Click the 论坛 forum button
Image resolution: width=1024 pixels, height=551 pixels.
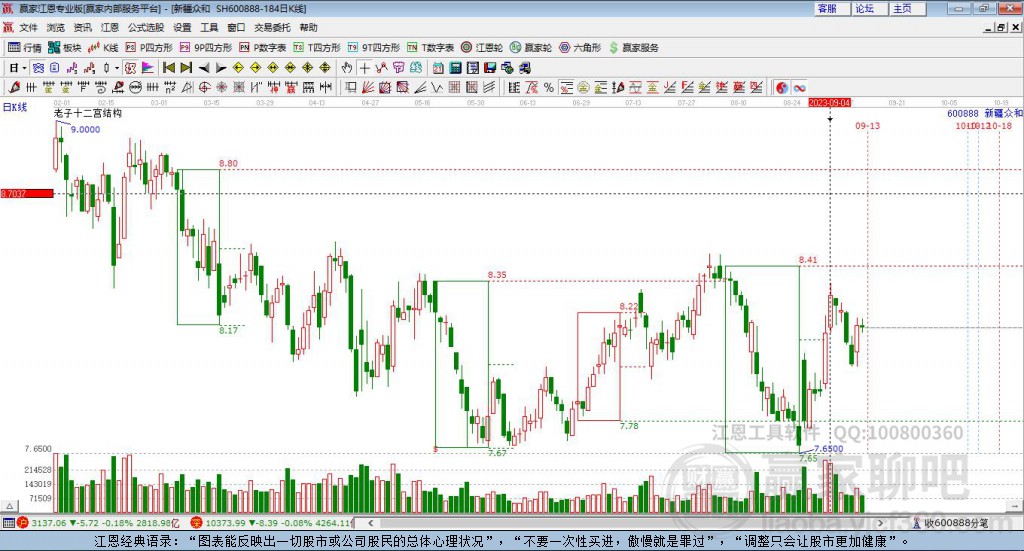(869, 8)
